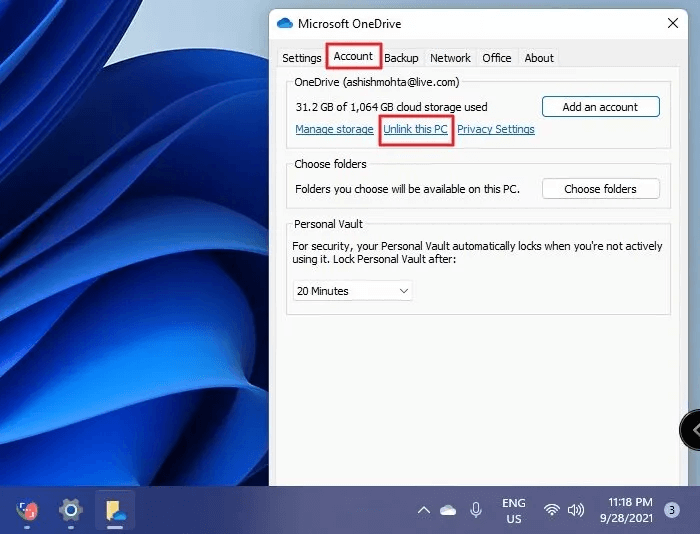Click the Unlink this PC link
The height and width of the screenshot is (534, 700).
tap(416, 130)
